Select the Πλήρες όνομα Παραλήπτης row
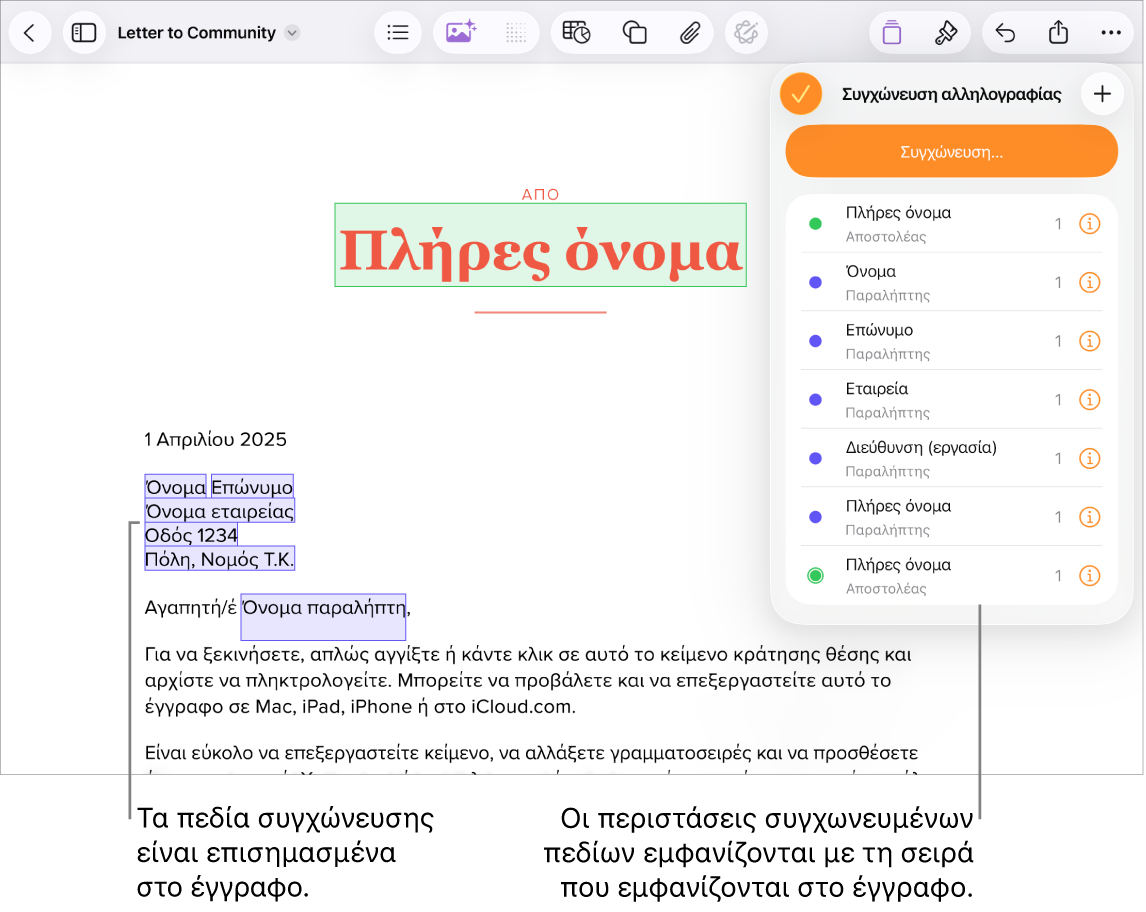This screenshot has width=1146, height=912. 952,517
